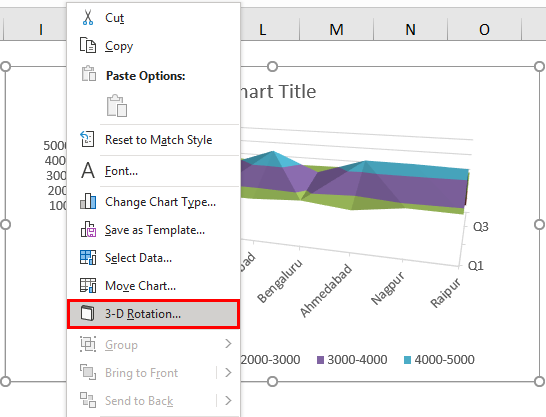This screenshot has width=546, height=417.
Task: Click the Ahmedabad axis label
Action: (326, 290)
